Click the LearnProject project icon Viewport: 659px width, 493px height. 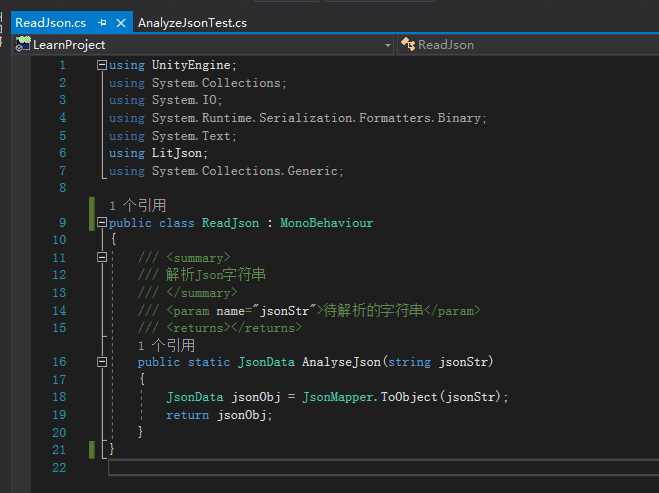[23, 44]
